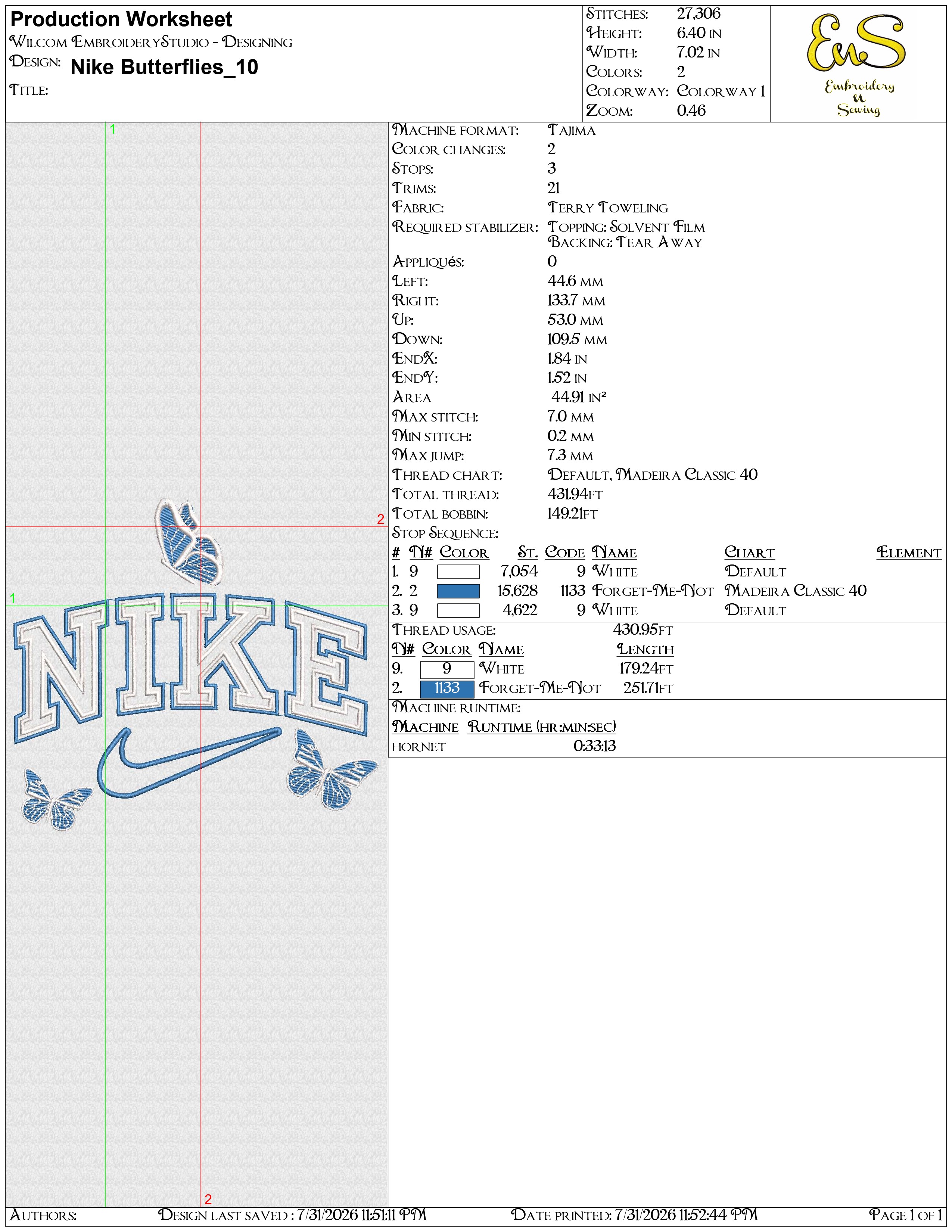Click 'Madeira Classic 40' in stop sequence row 2
The image size is (952, 1232).
(x=795, y=591)
